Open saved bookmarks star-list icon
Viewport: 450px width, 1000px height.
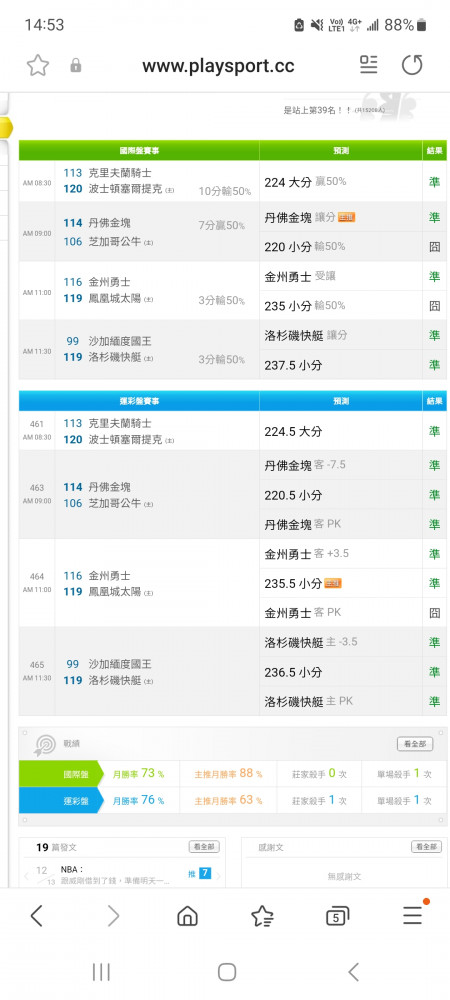point(263,916)
